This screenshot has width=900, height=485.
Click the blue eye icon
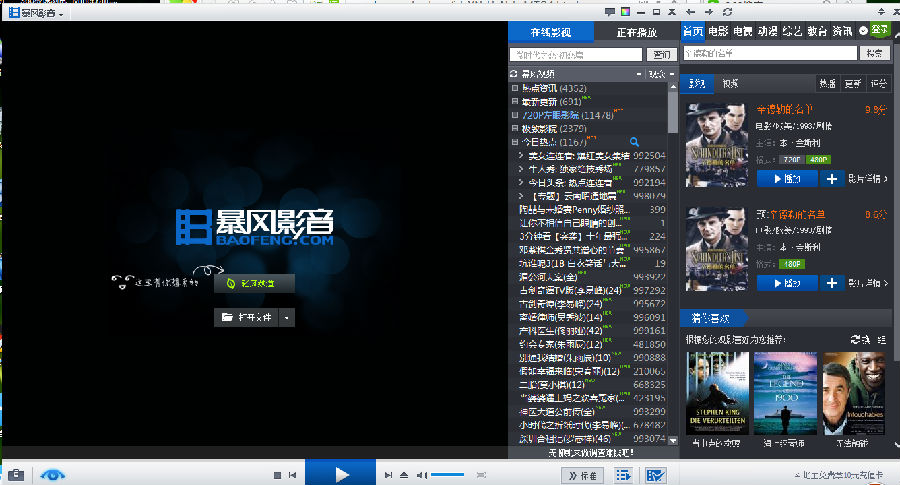tap(52, 474)
